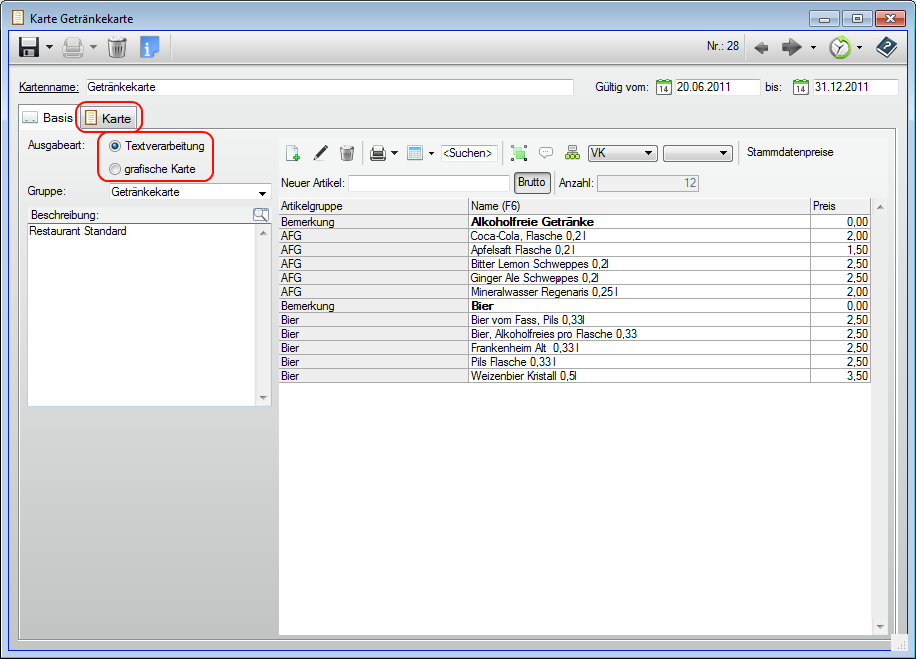Switch to the Karte tab
This screenshot has height=659, width=916.
(109, 118)
